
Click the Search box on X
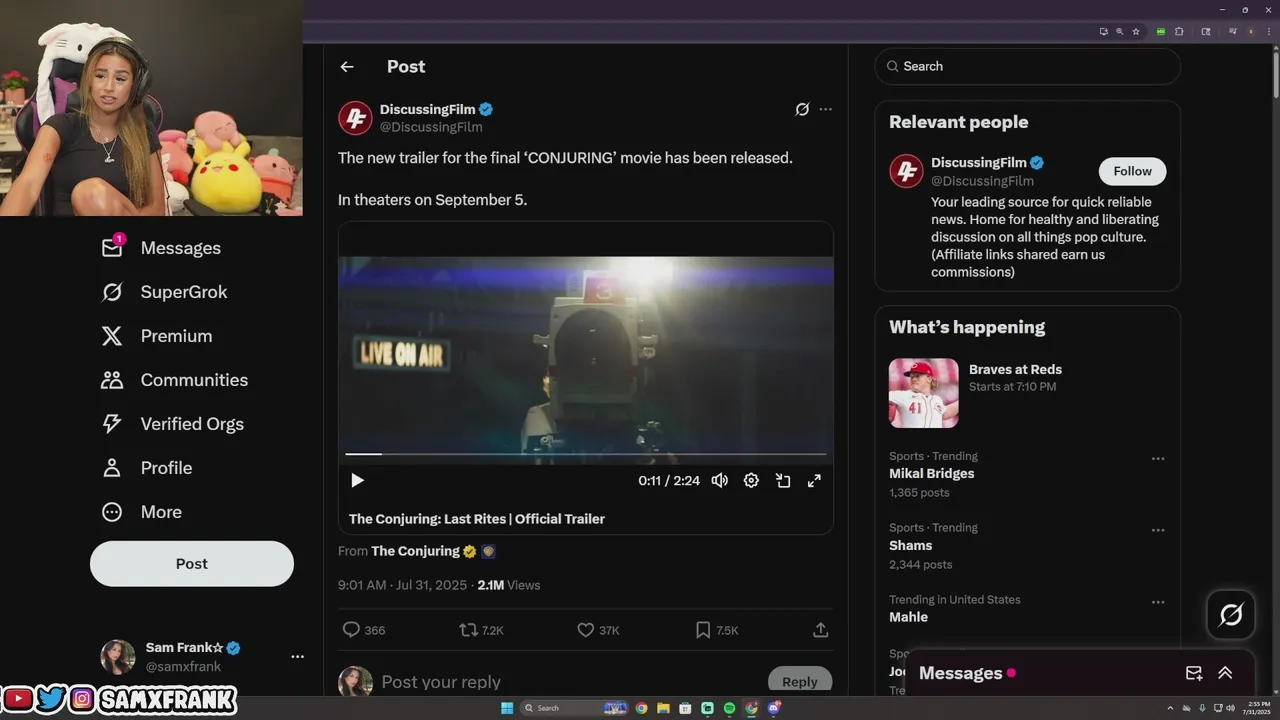click(1027, 66)
